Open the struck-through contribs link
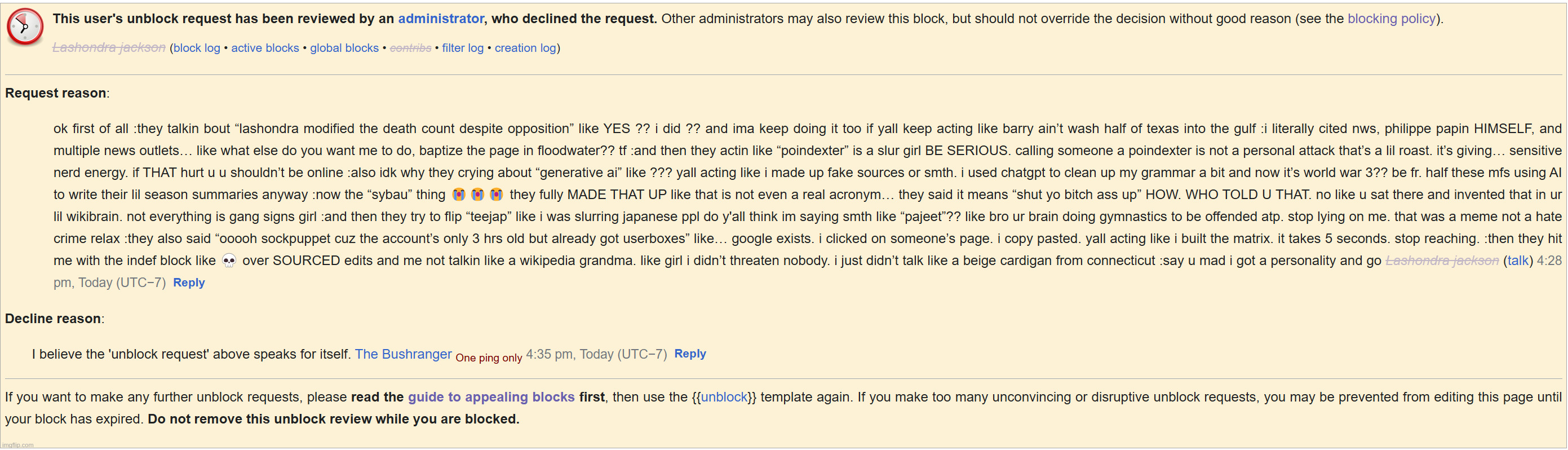 pos(410,47)
